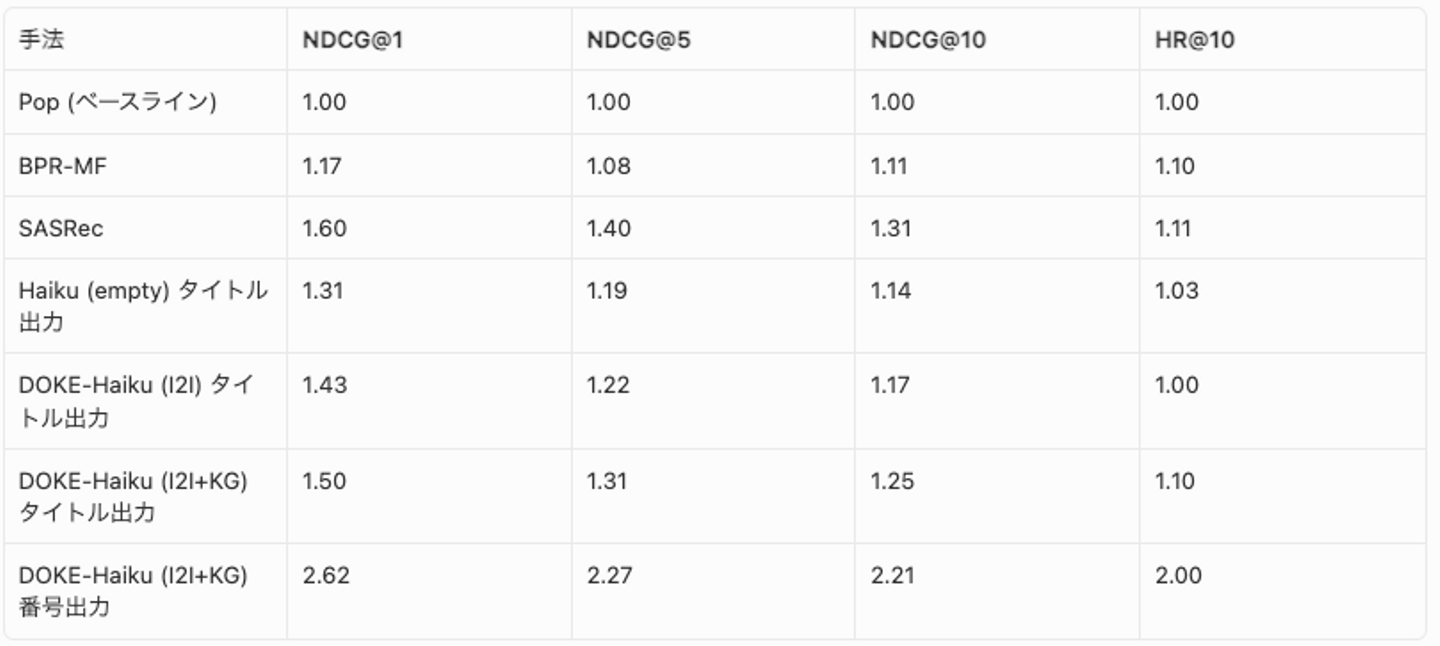Click the NDCG@1 column header
Screen dimensions: 1440x646
coord(338,40)
